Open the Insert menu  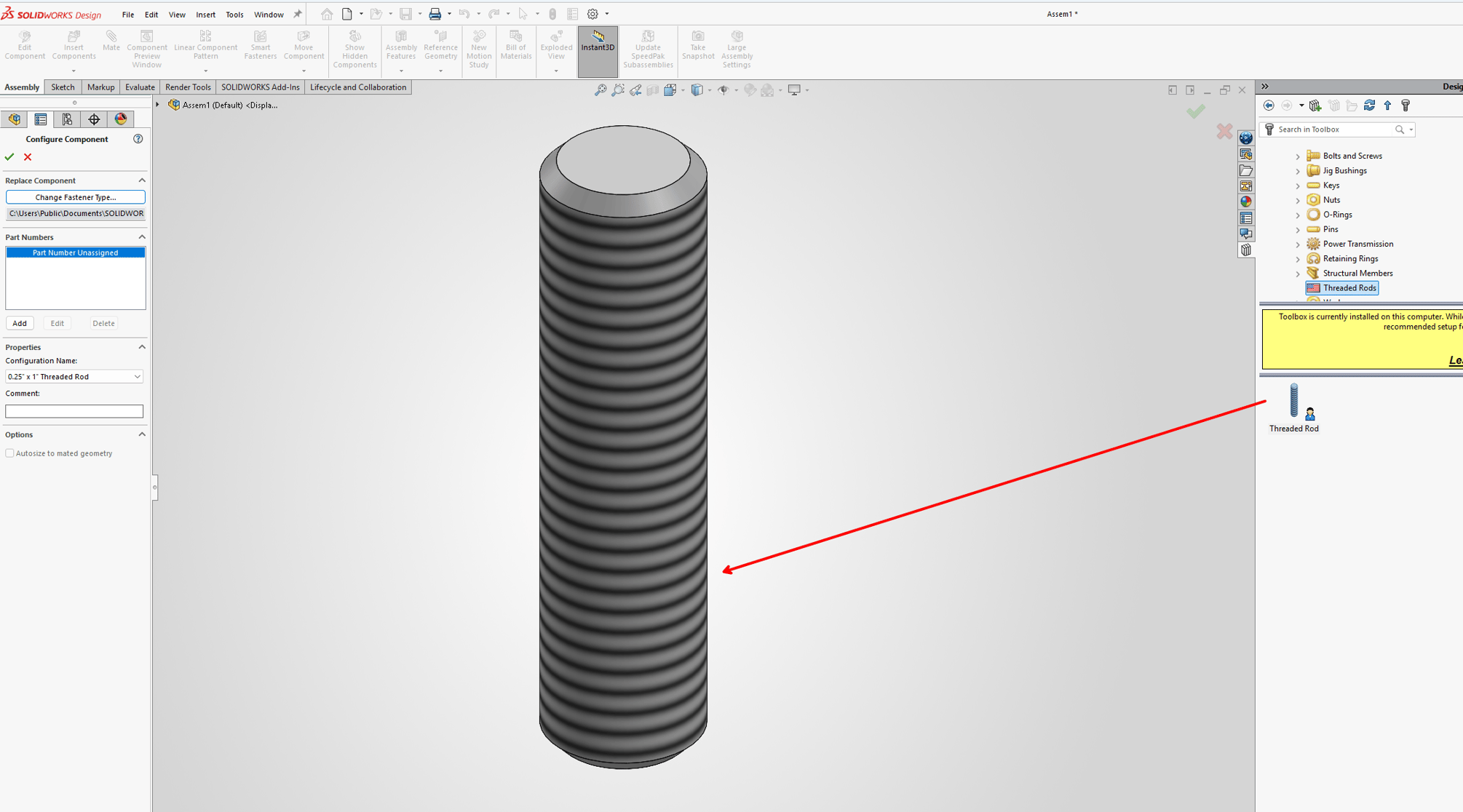tap(205, 15)
